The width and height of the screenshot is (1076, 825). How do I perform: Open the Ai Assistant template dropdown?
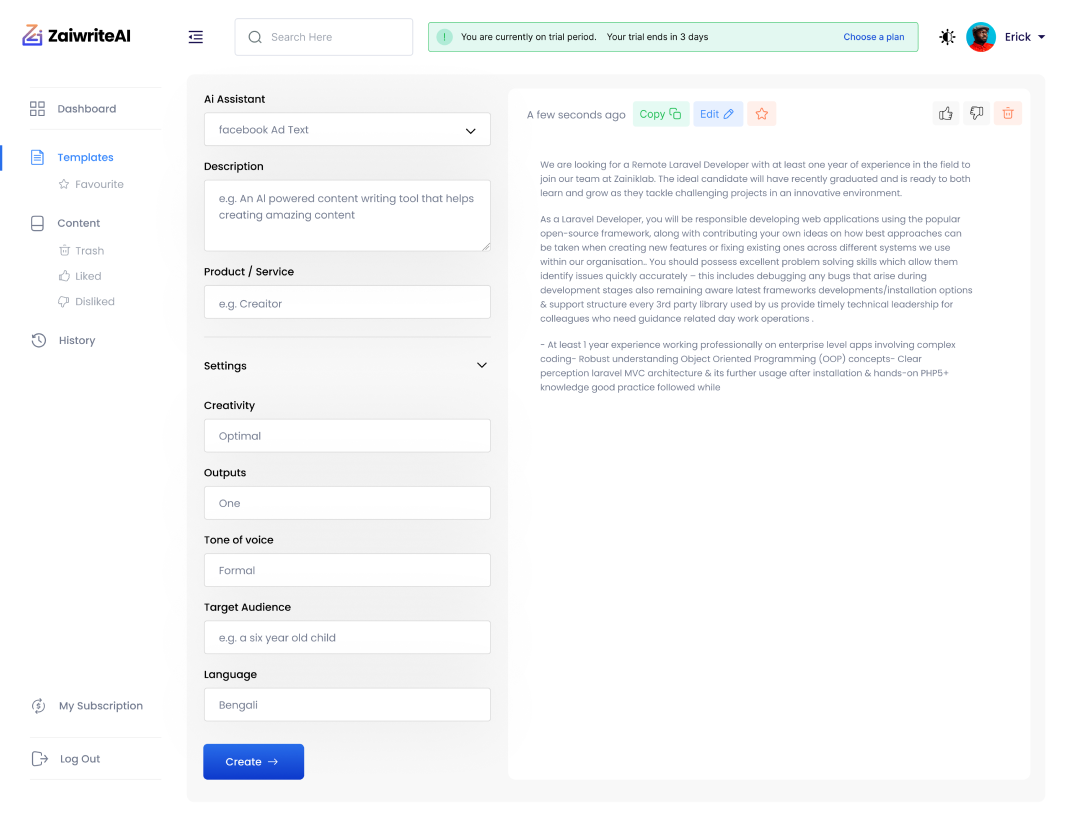click(x=347, y=130)
